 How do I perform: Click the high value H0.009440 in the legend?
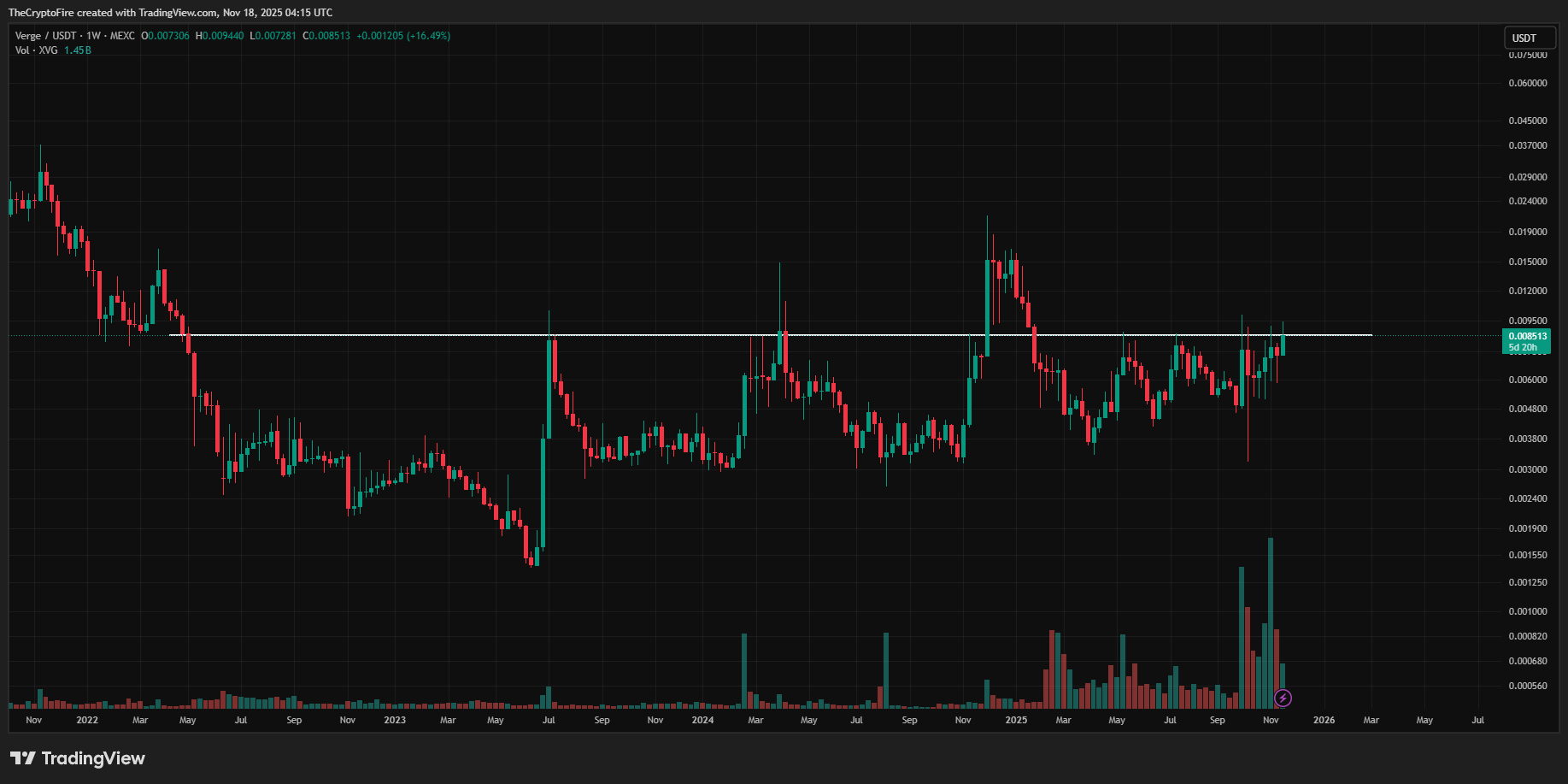coord(220,36)
